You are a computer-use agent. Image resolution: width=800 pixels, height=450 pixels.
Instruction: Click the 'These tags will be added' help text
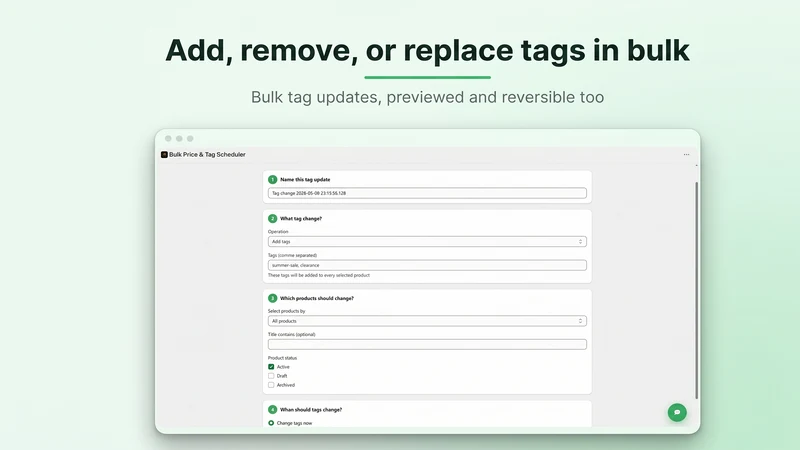[319, 276]
